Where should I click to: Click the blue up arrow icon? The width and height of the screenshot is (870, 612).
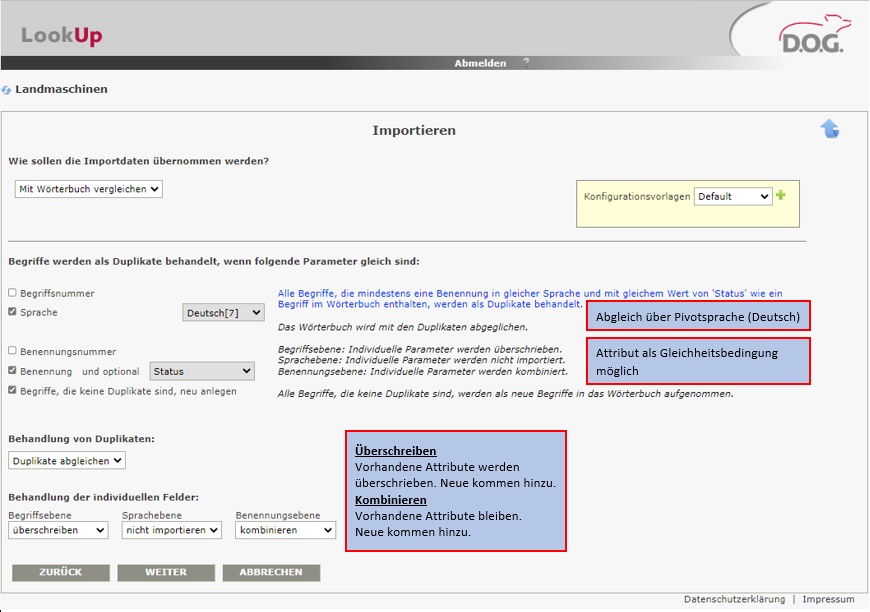pos(830,129)
